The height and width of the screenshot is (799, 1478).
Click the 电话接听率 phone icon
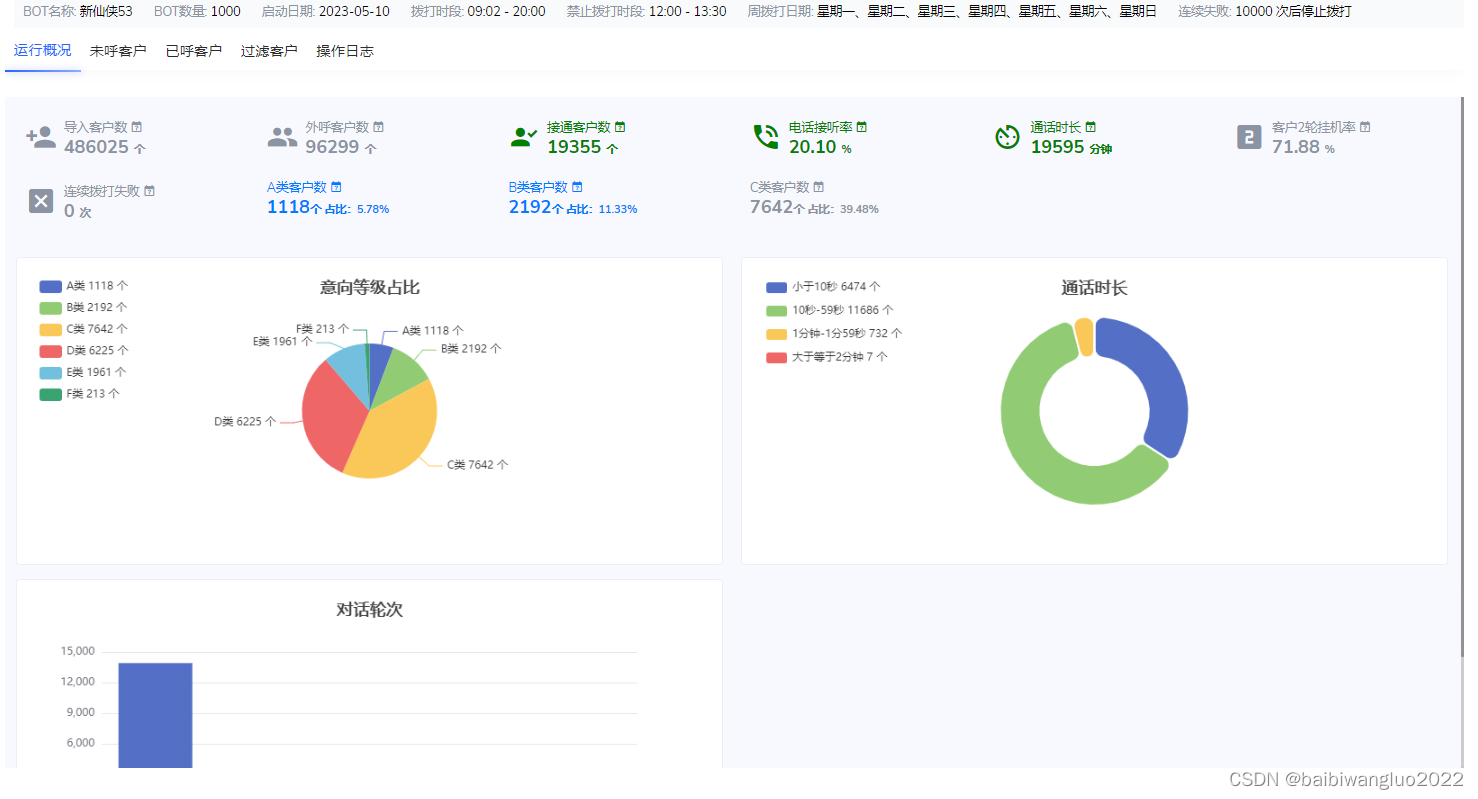click(766, 137)
